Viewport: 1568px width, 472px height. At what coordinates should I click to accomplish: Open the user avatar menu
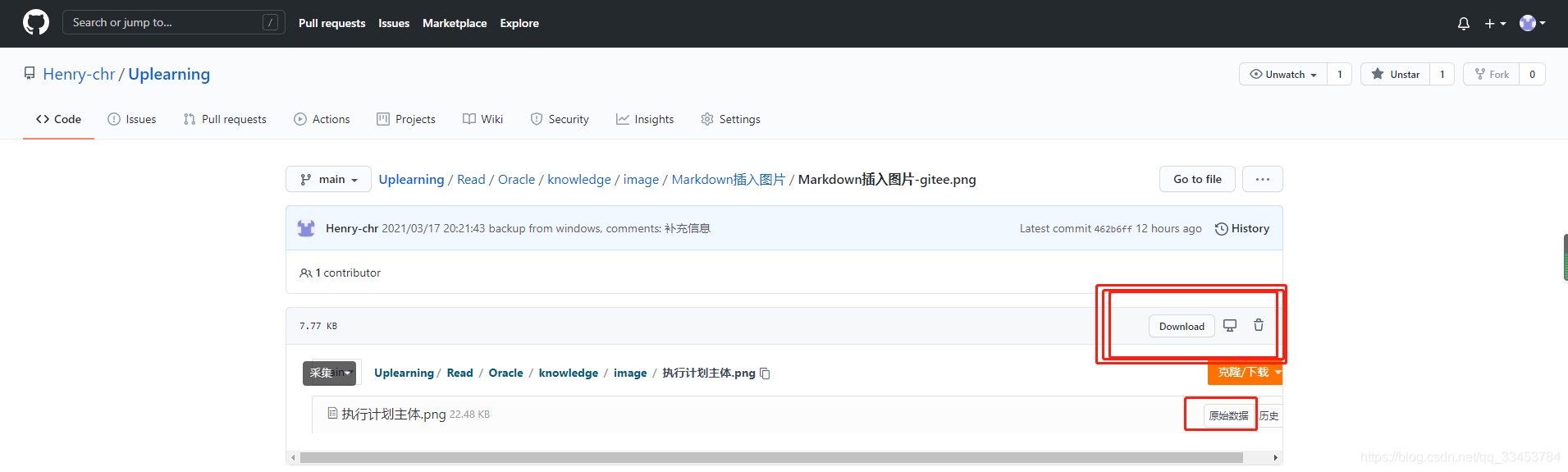click(1532, 23)
